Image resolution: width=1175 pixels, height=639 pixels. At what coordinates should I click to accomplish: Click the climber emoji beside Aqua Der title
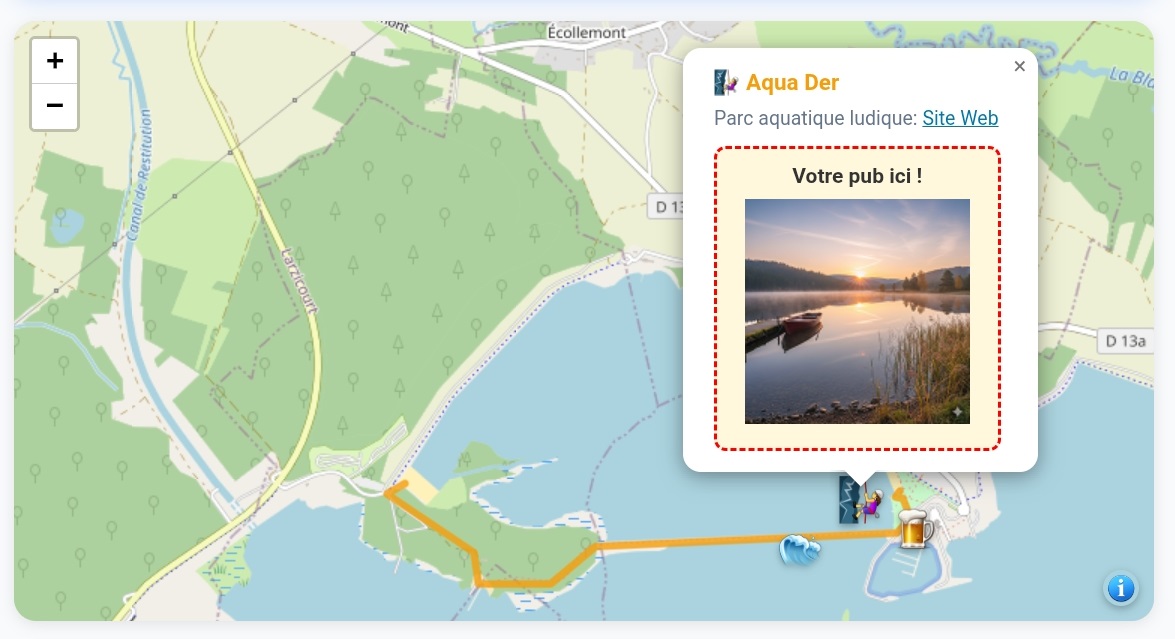click(726, 82)
